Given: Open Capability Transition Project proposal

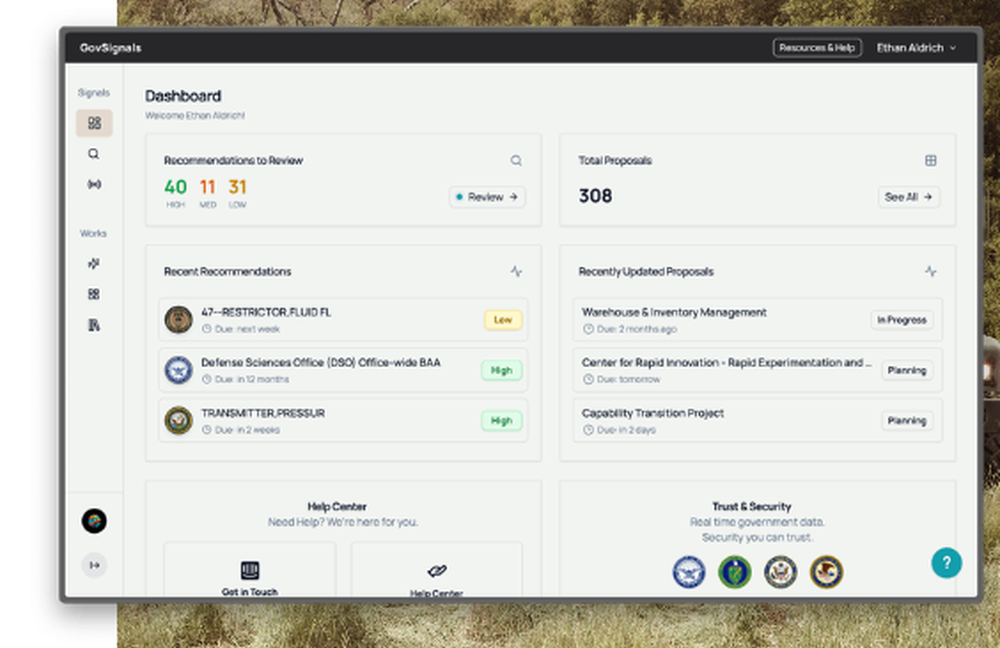Looking at the screenshot, I should [x=758, y=420].
